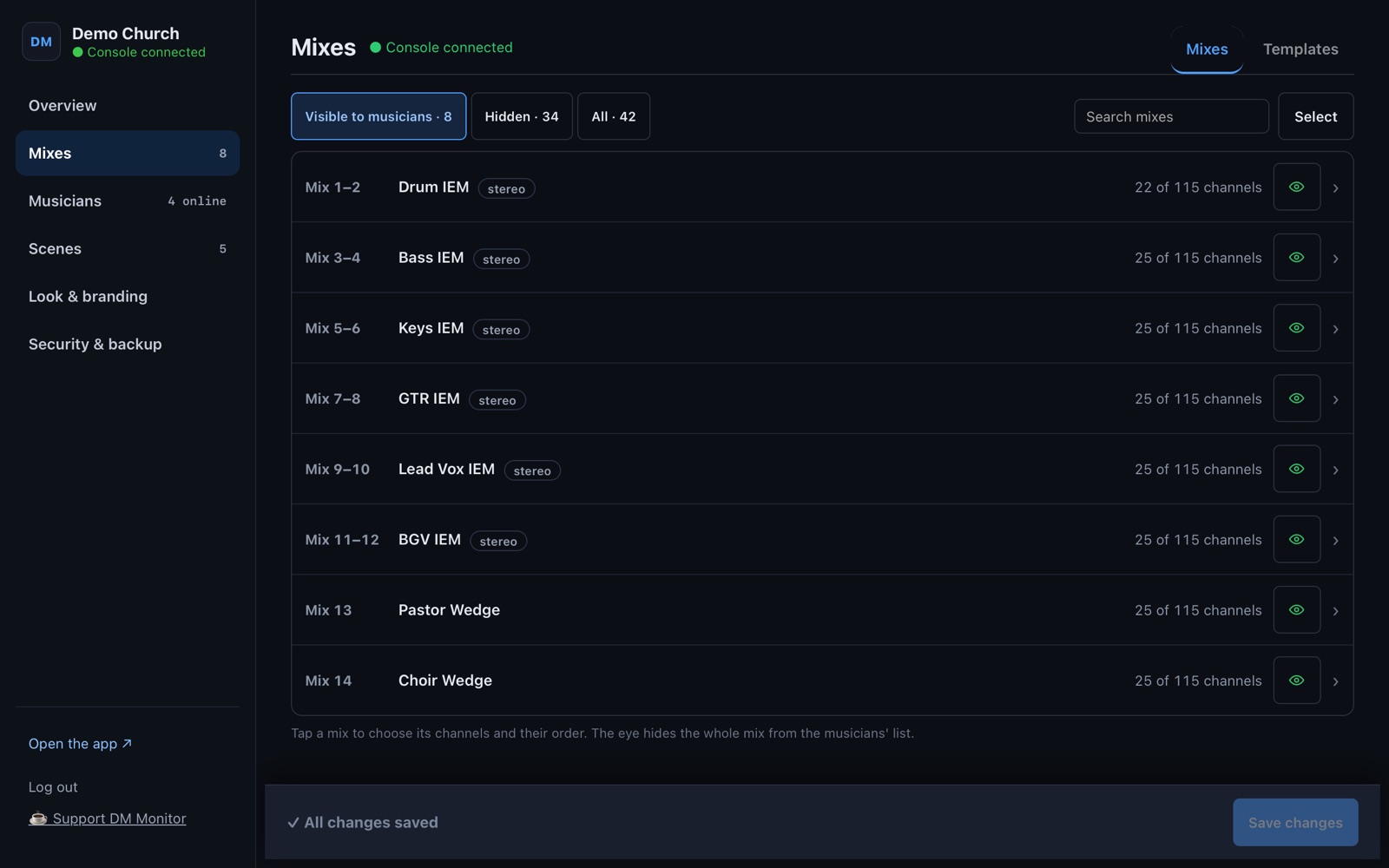This screenshot has height=868, width=1389.
Task: Hide the Bass IEM mix via its eye
Action: pyautogui.click(x=1296, y=257)
